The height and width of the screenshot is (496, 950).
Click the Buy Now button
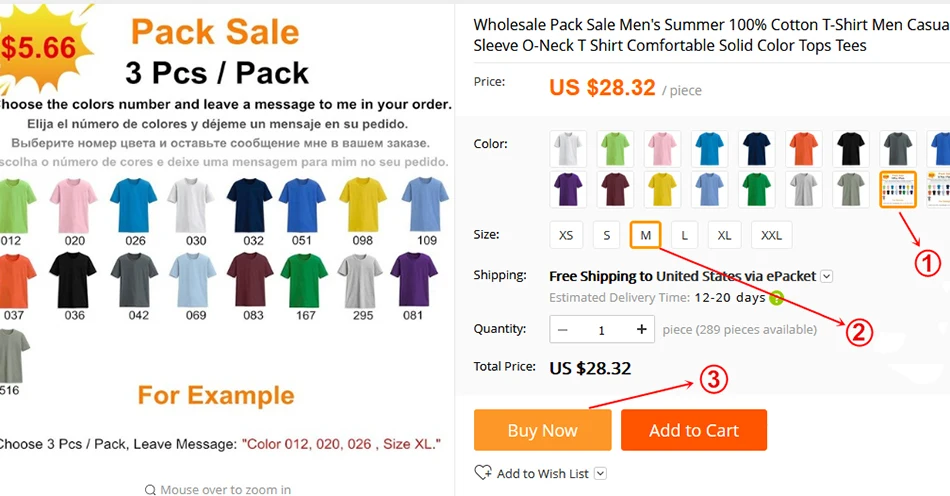pos(542,430)
